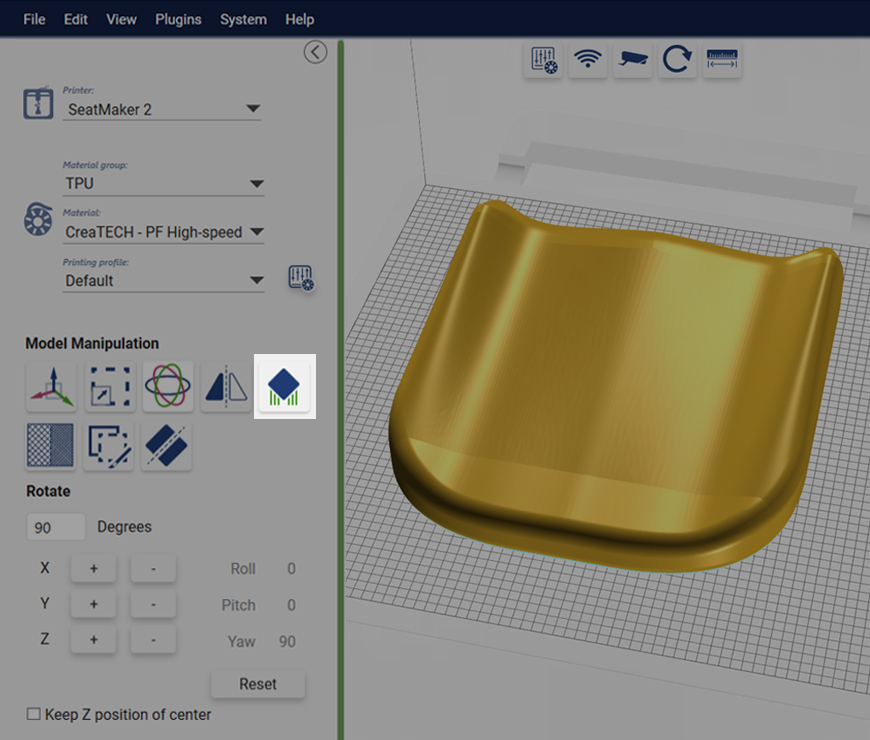Select the Scale model tool
Viewport: 870px width, 740px height.
(x=110, y=387)
